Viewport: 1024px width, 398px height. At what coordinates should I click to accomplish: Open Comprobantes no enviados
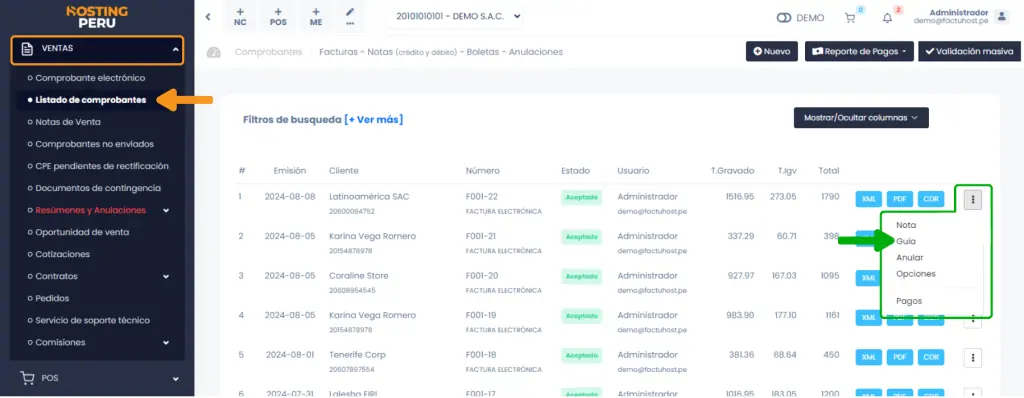tap(95, 144)
